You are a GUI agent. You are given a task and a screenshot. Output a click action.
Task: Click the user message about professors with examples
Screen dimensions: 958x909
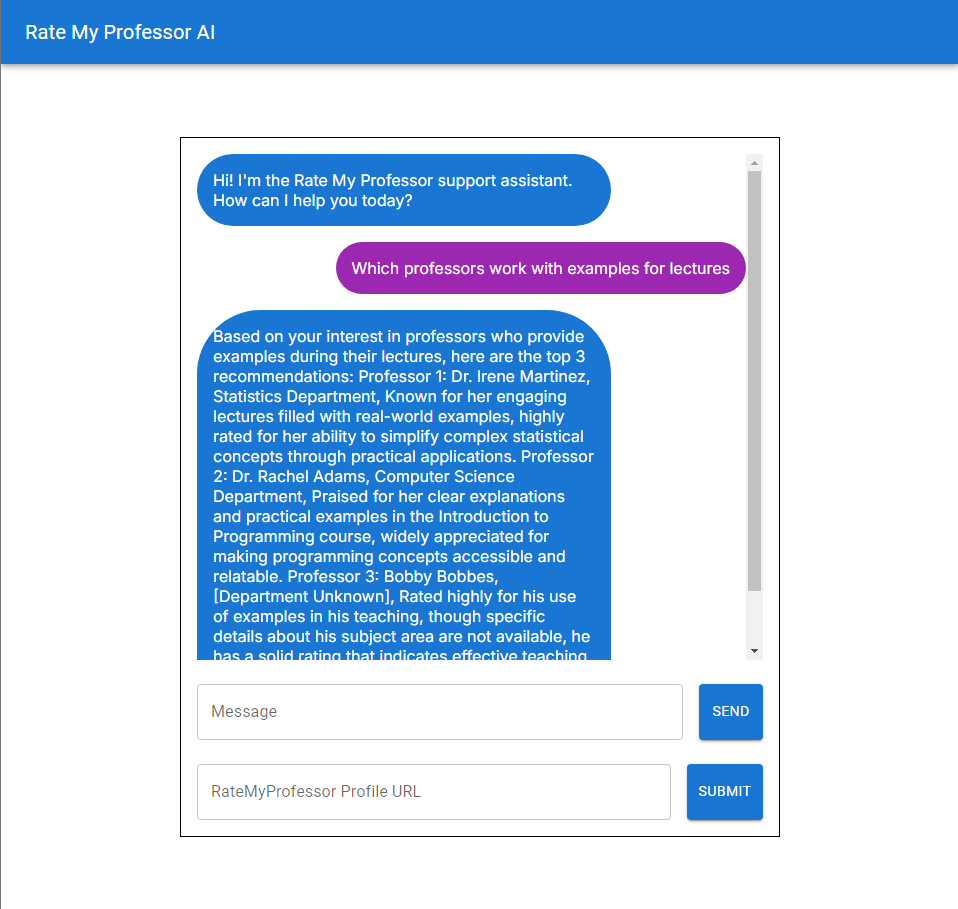tap(540, 268)
